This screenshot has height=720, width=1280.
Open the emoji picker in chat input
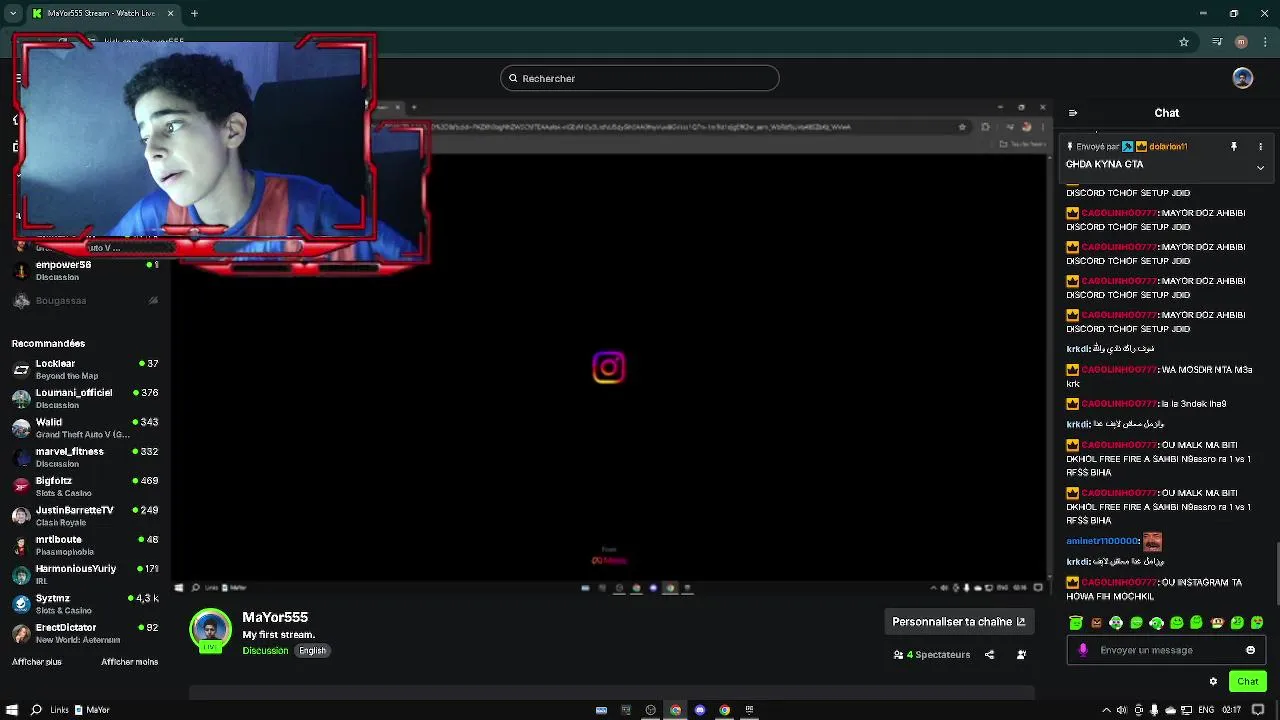(1250, 650)
